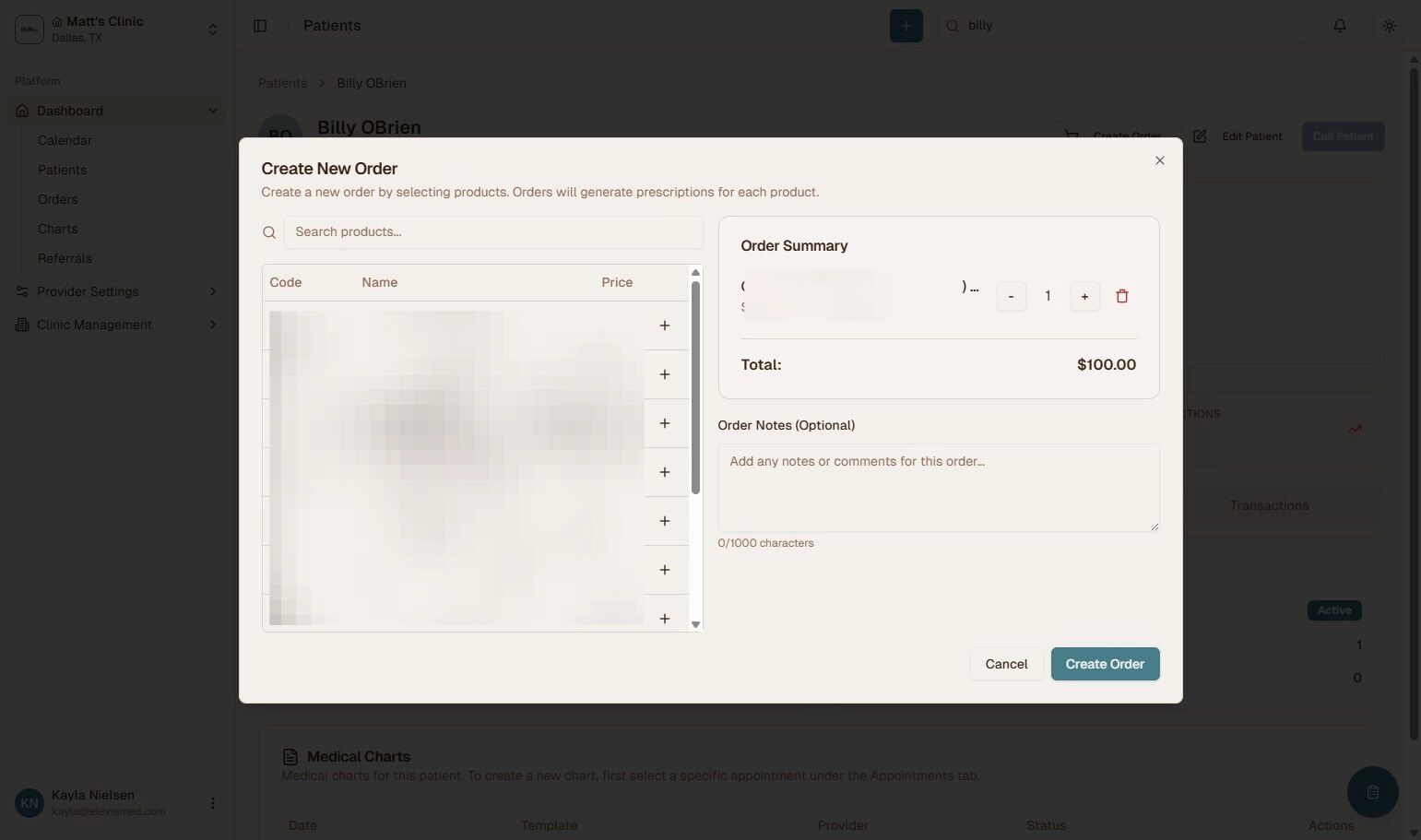The height and width of the screenshot is (840, 1421).
Task: Open Referrals in the sidebar
Action: [x=65, y=258]
